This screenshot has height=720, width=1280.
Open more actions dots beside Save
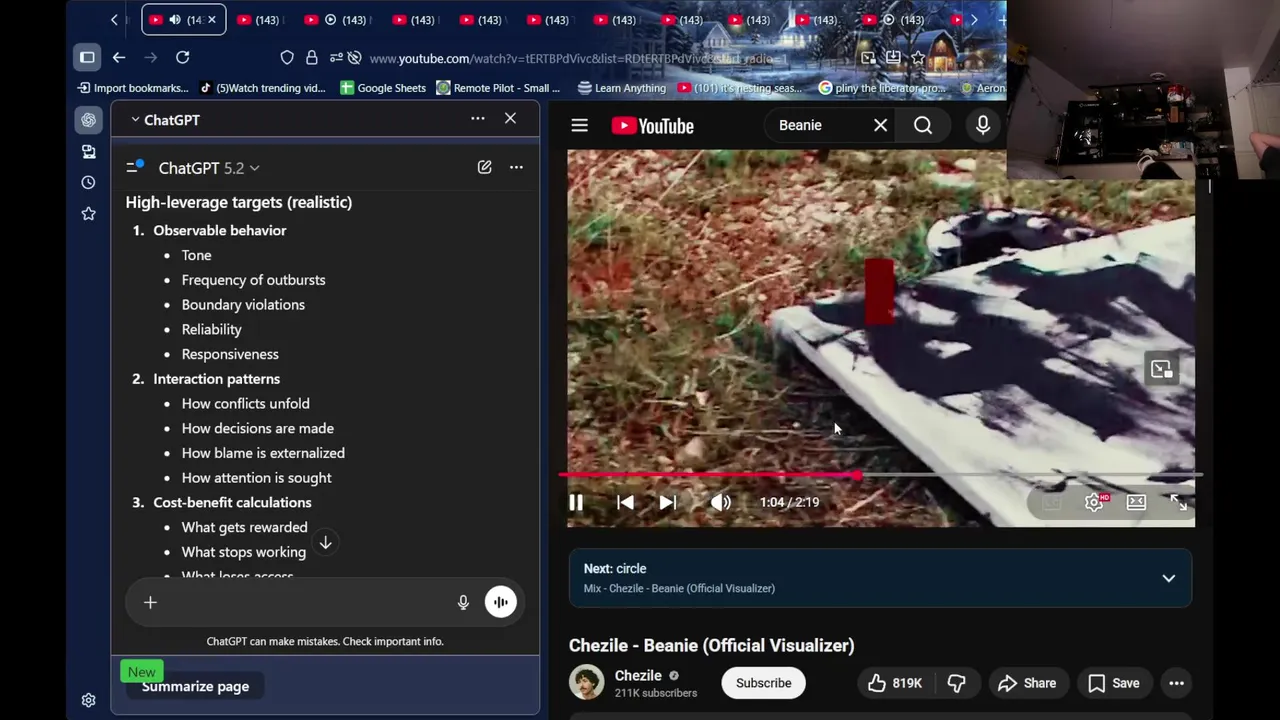pyautogui.click(x=1176, y=683)
